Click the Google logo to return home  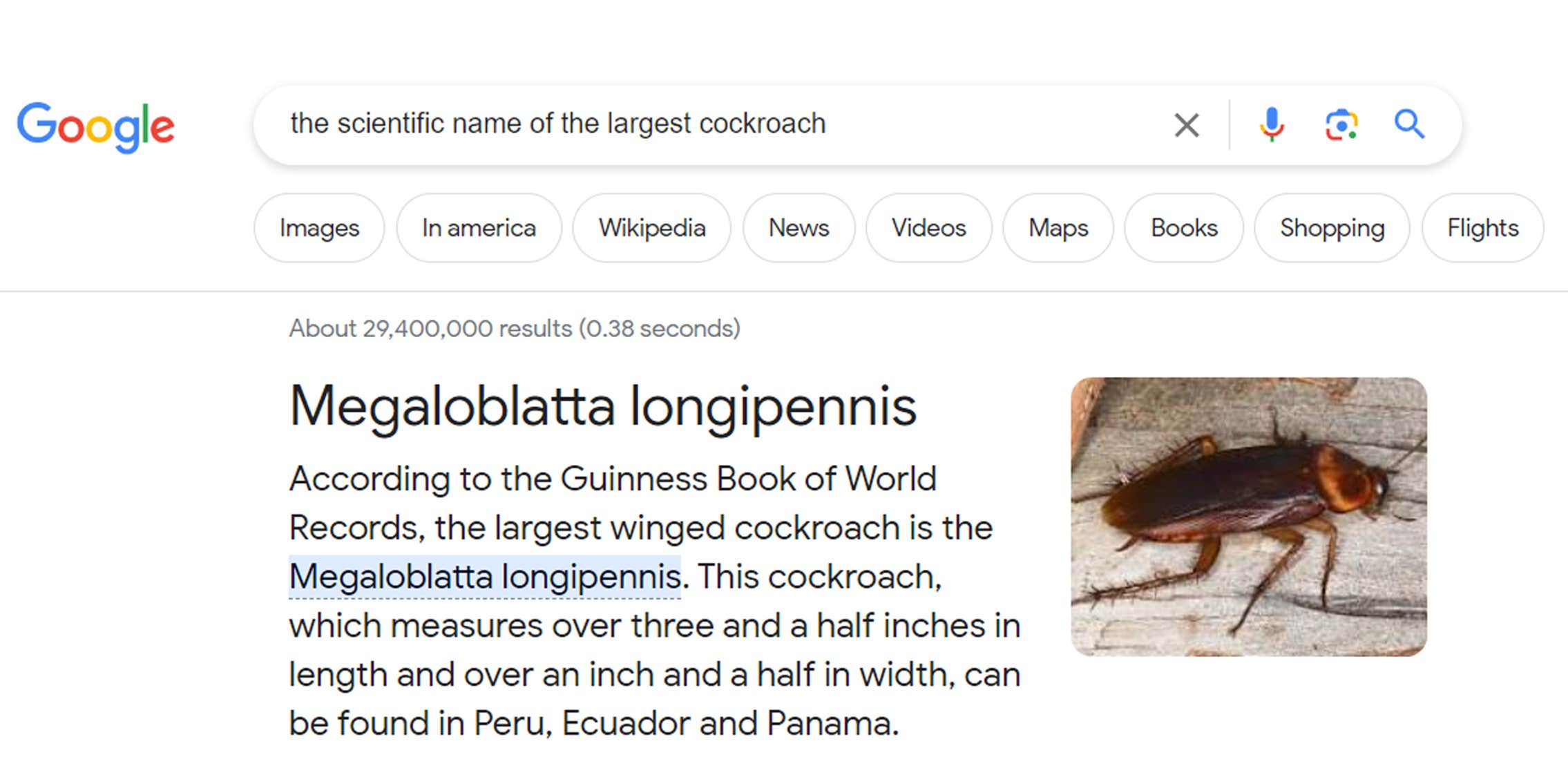96,126
